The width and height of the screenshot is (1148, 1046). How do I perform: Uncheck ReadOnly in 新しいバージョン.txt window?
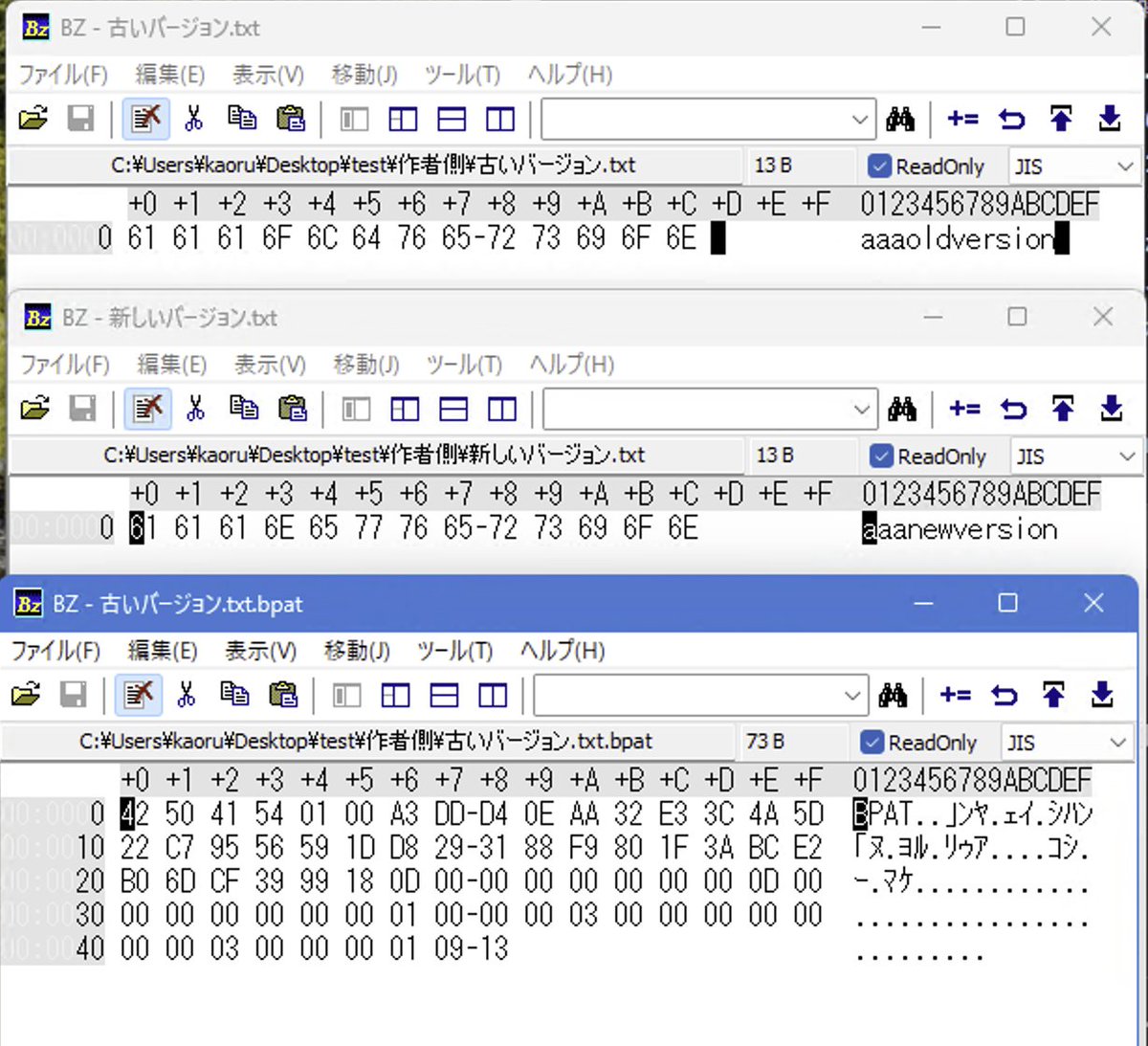(881, 456)
